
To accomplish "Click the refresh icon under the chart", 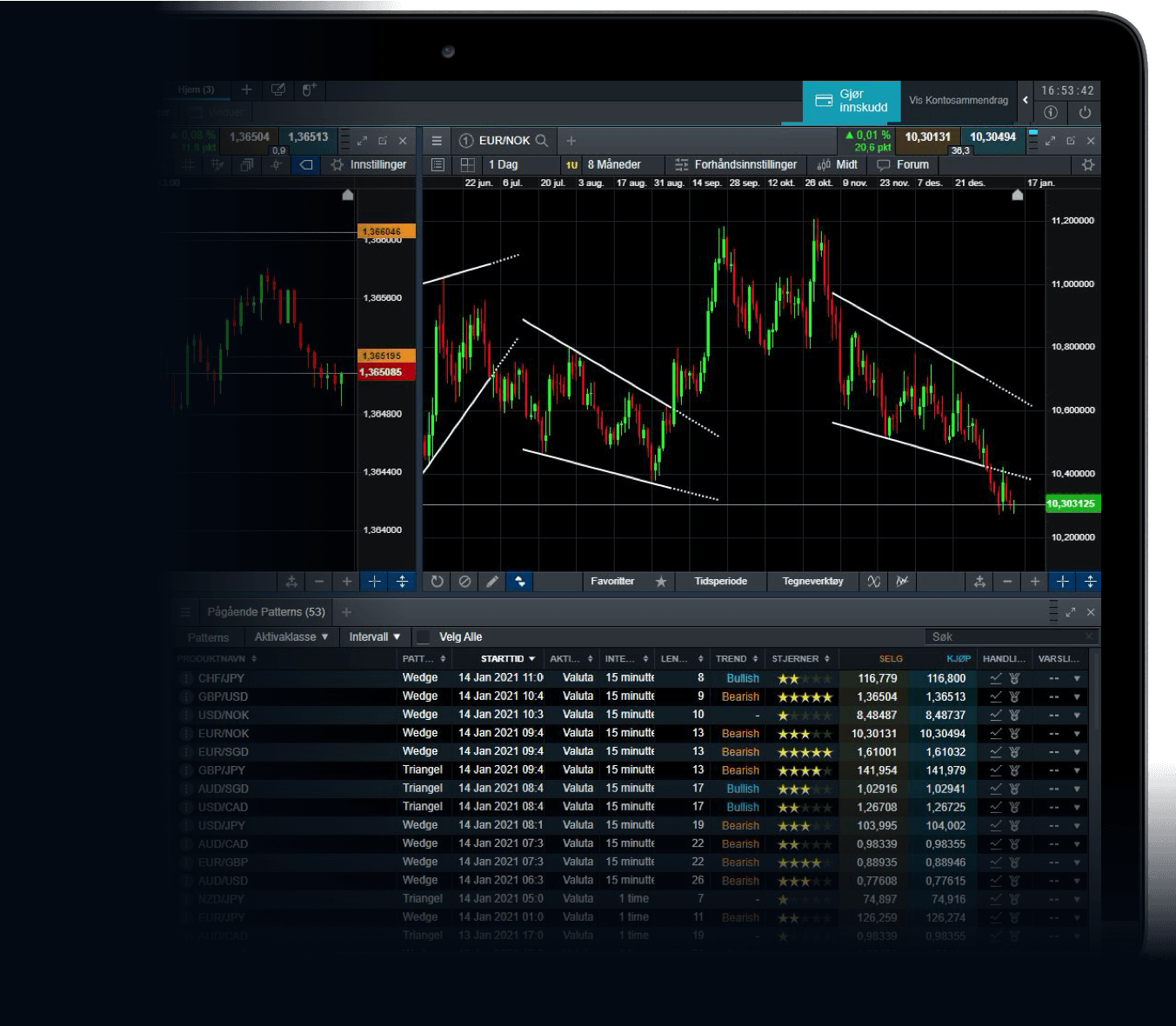I will [437, 582].
